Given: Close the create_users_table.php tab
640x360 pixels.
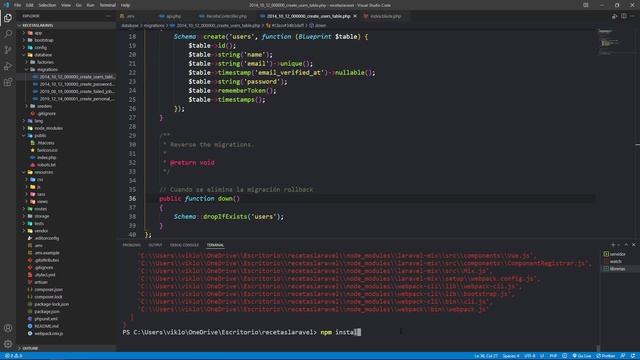Looking at the screenshot, I should [355, 16].
